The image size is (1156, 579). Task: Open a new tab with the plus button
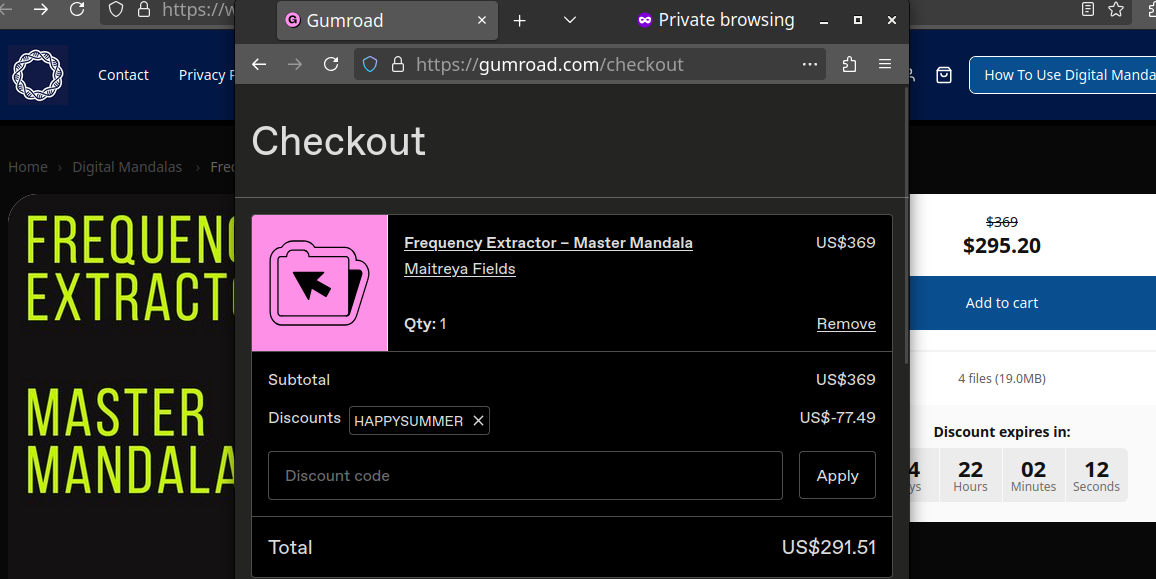[520, 21]
